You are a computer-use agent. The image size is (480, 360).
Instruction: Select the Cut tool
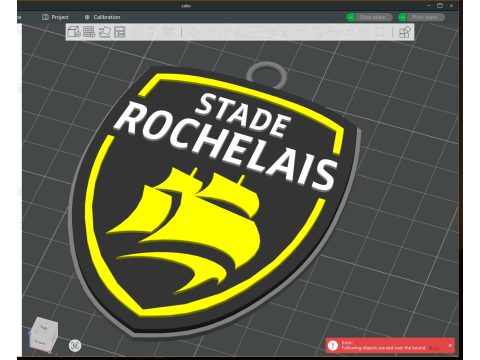(255, 32)
